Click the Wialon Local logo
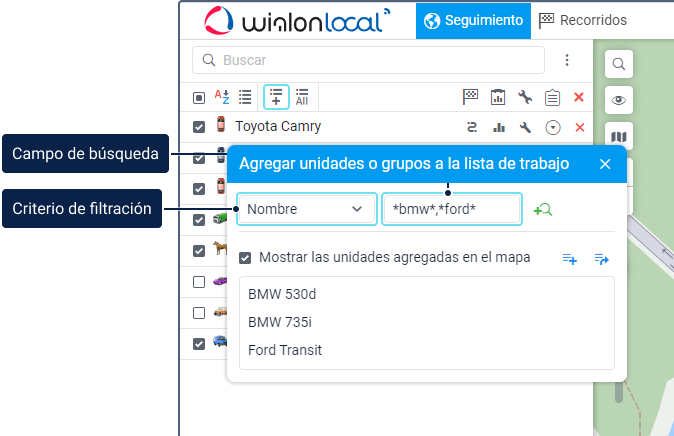 297,20
